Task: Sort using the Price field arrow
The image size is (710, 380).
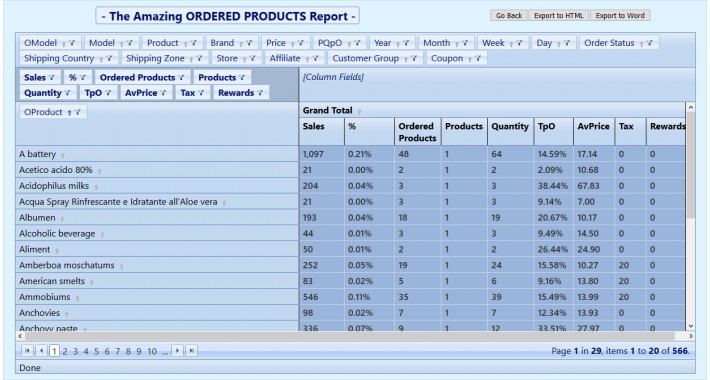Action: [293, 43]
